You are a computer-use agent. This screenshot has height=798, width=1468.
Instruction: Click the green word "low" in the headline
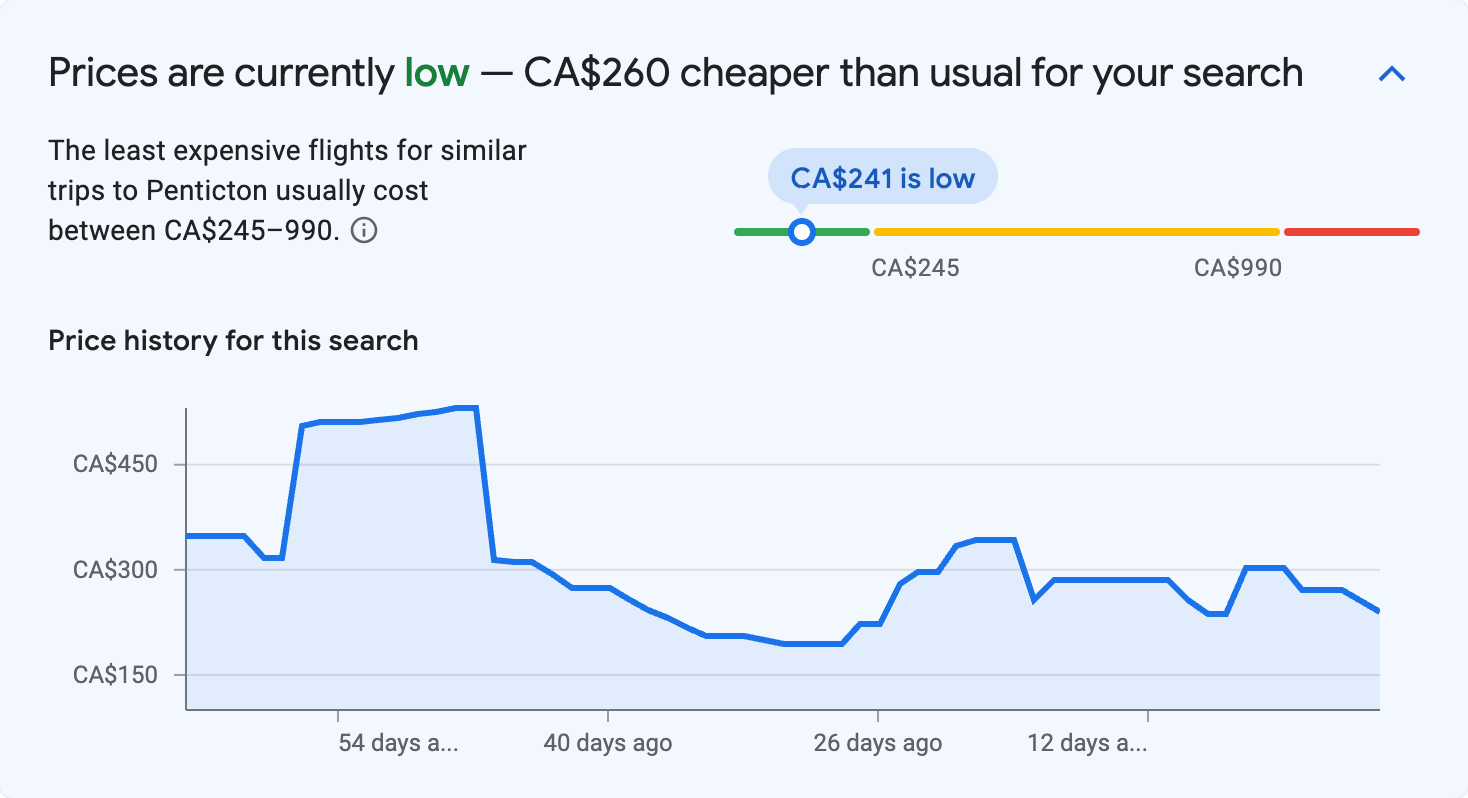click(x=436, y=73)
